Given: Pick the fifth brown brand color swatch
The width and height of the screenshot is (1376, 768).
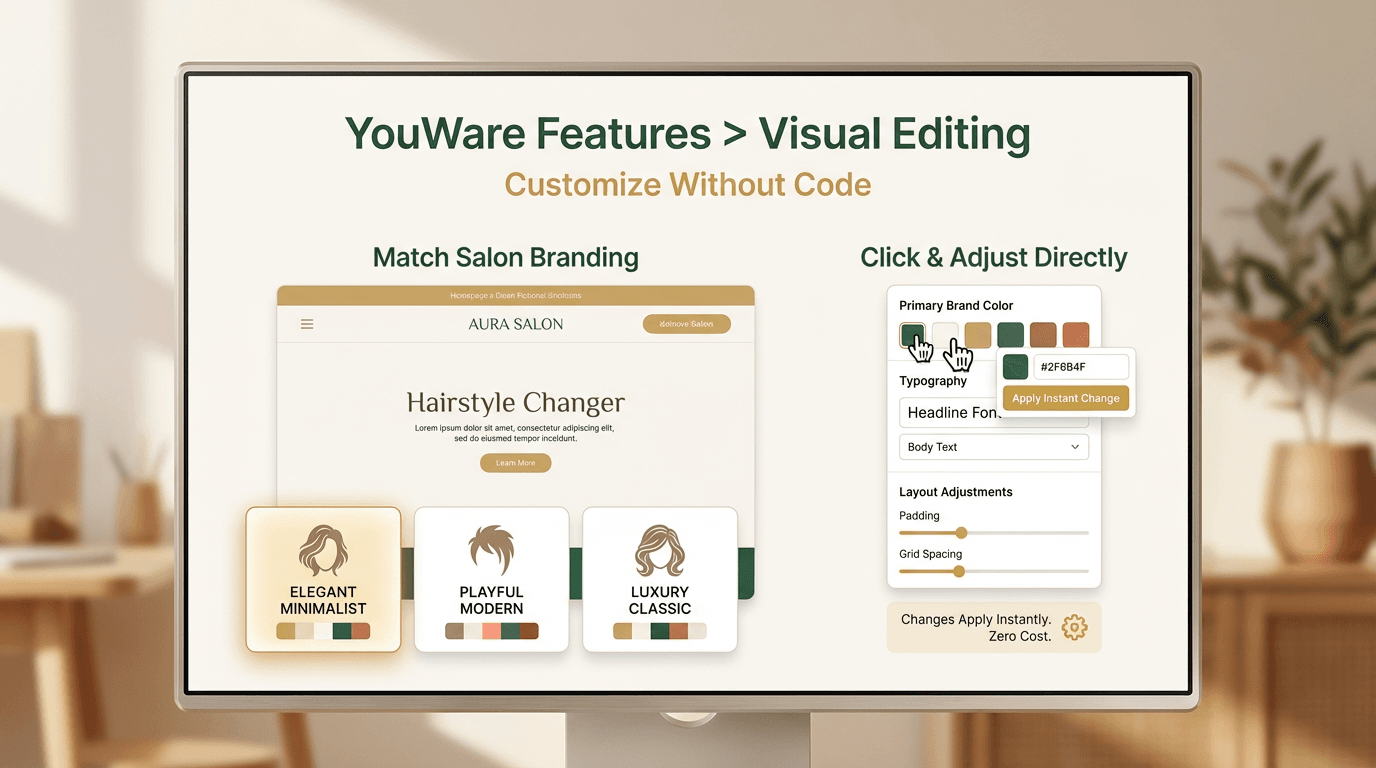Looking at the screenshot, I should pos(1043,335).
